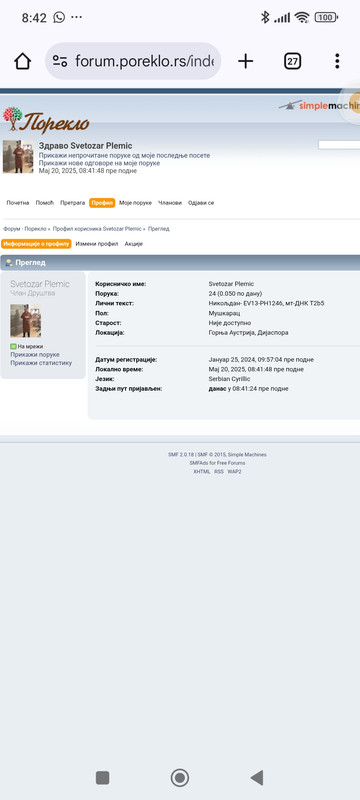The image size is (360, 800).
Task: Click the XHTML footer link
Action: tap(201, 471)
